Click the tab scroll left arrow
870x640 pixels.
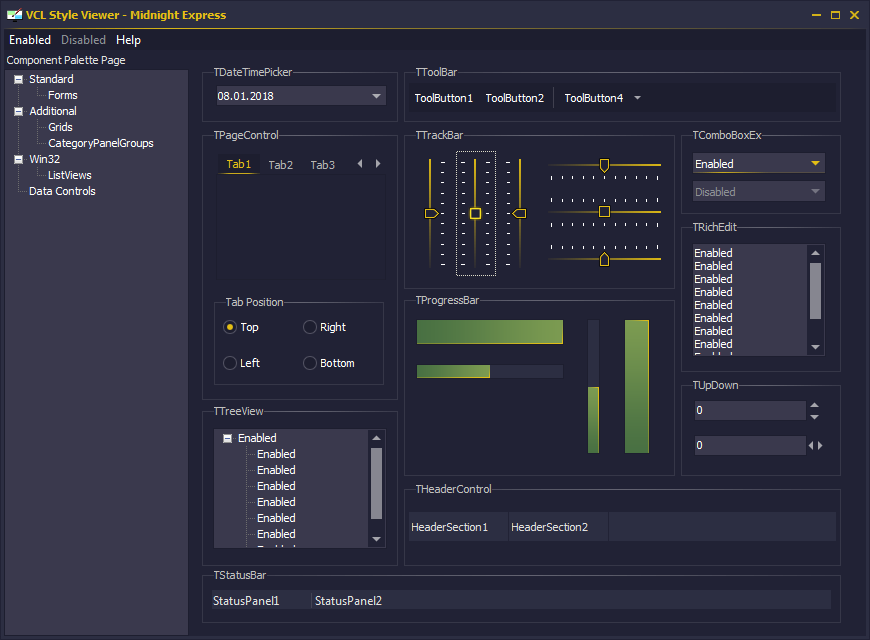pyautogui.click(x=360, y=164)
